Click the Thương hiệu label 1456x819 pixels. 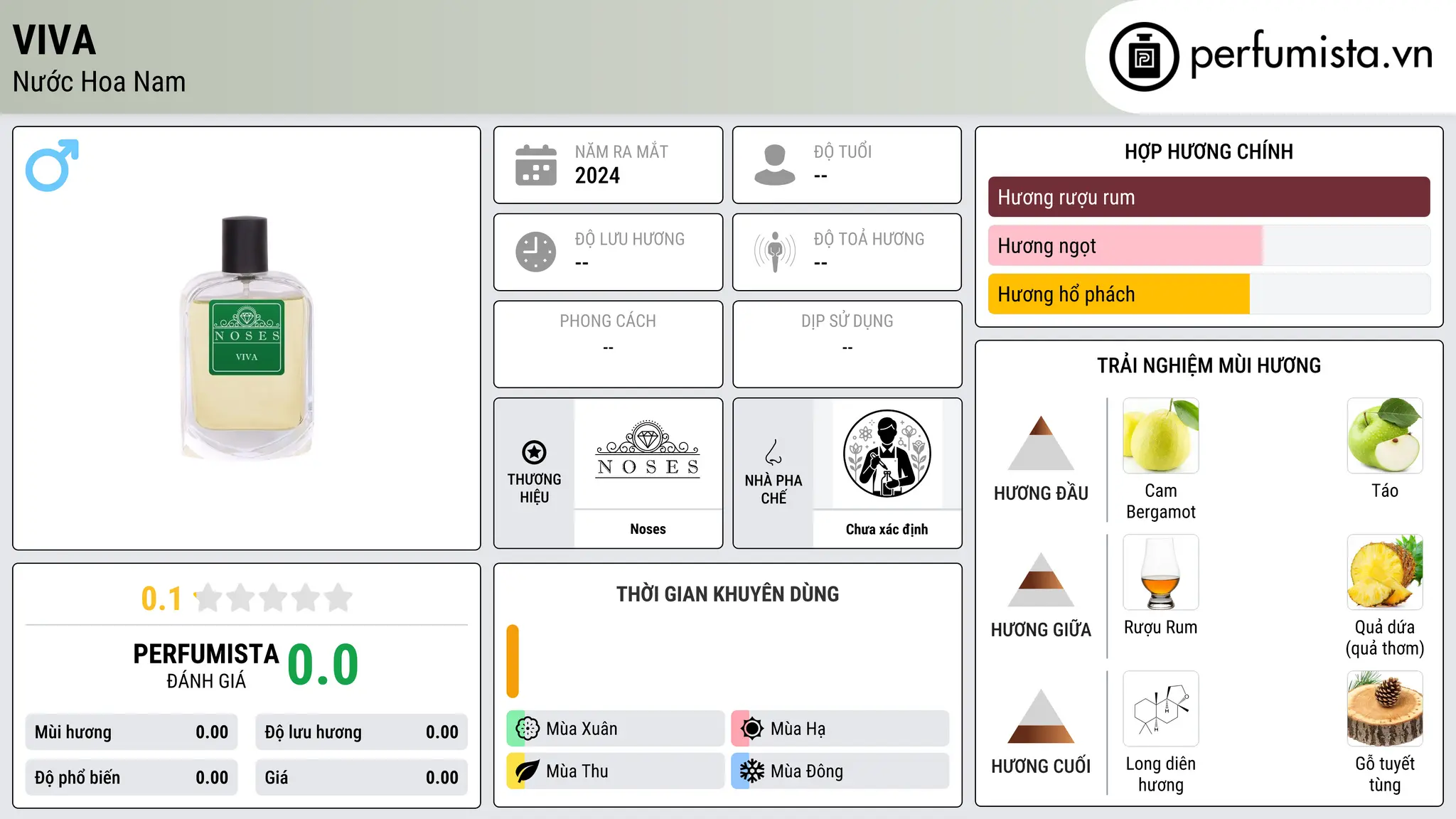tap(534, 488)
